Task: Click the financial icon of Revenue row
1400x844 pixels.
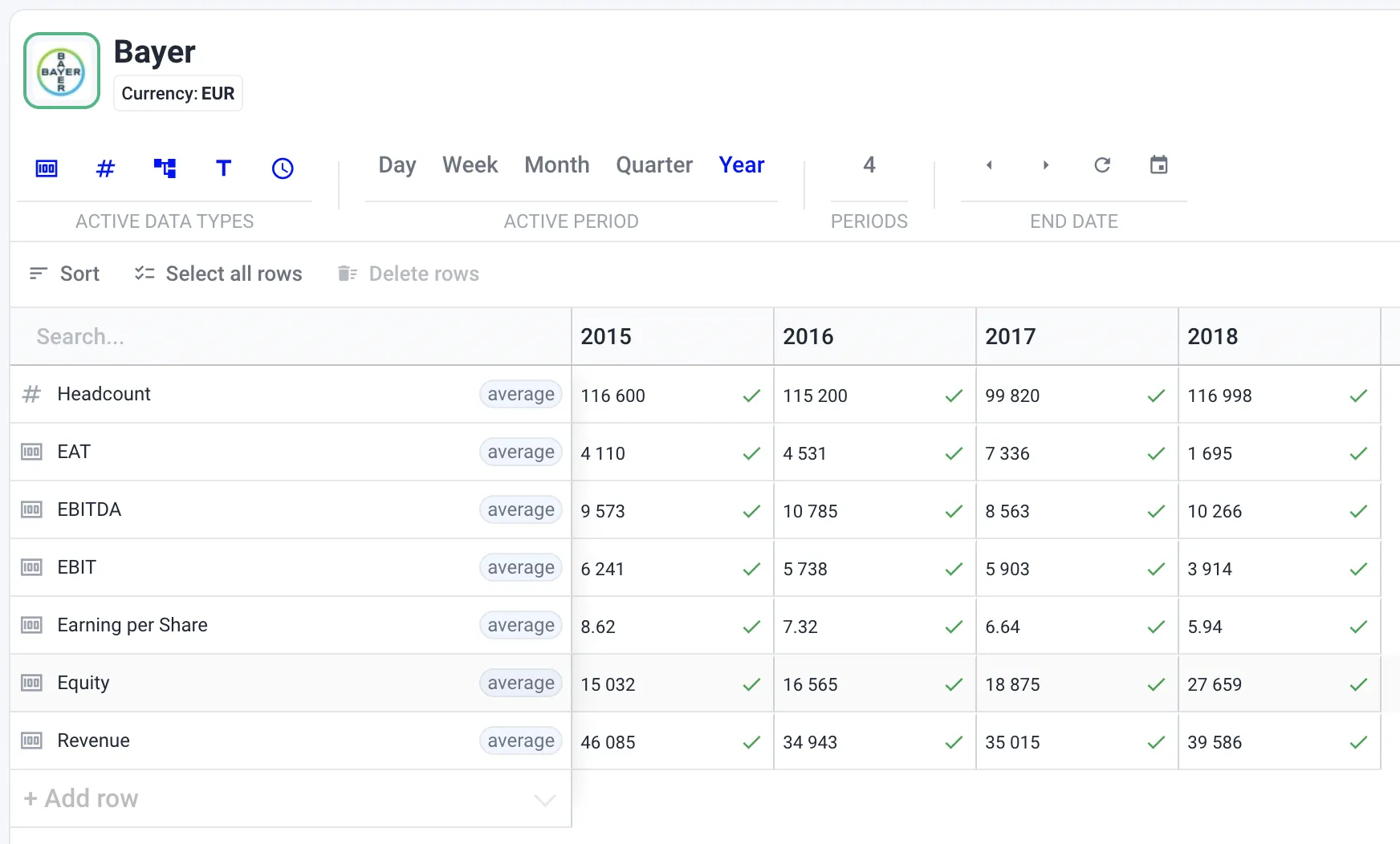Action: pos(31,741)
